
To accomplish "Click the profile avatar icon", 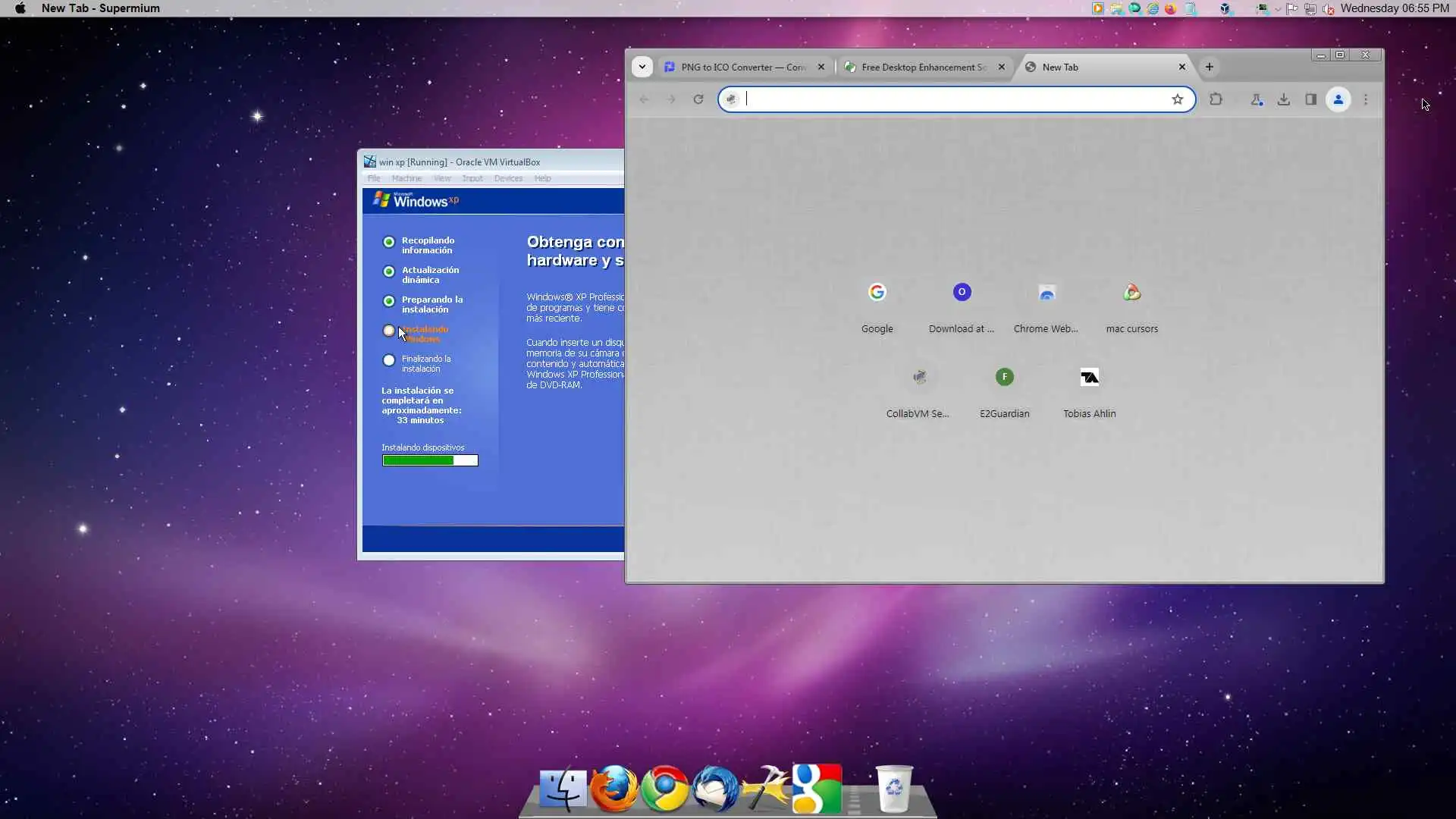I will (x=1338, y=99).
